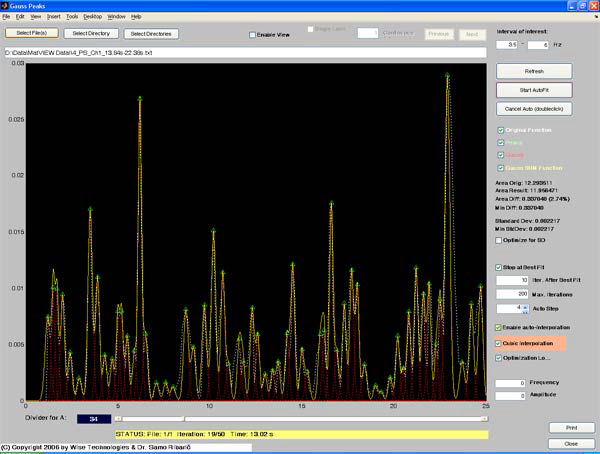Toggle Enable auto-interpolation checkbox
This screenshot has width=600, height=454.
498,327
